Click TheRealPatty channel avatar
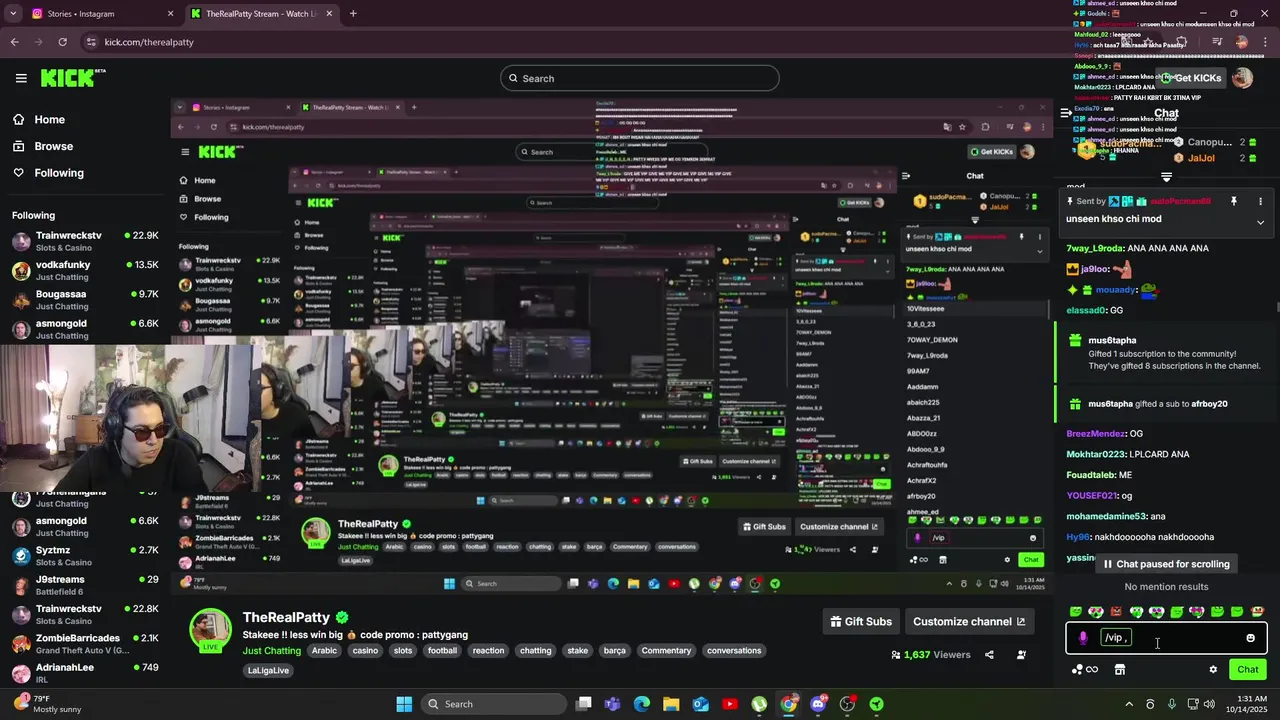This screenshot has height=720, width=1280. (210, 630)
